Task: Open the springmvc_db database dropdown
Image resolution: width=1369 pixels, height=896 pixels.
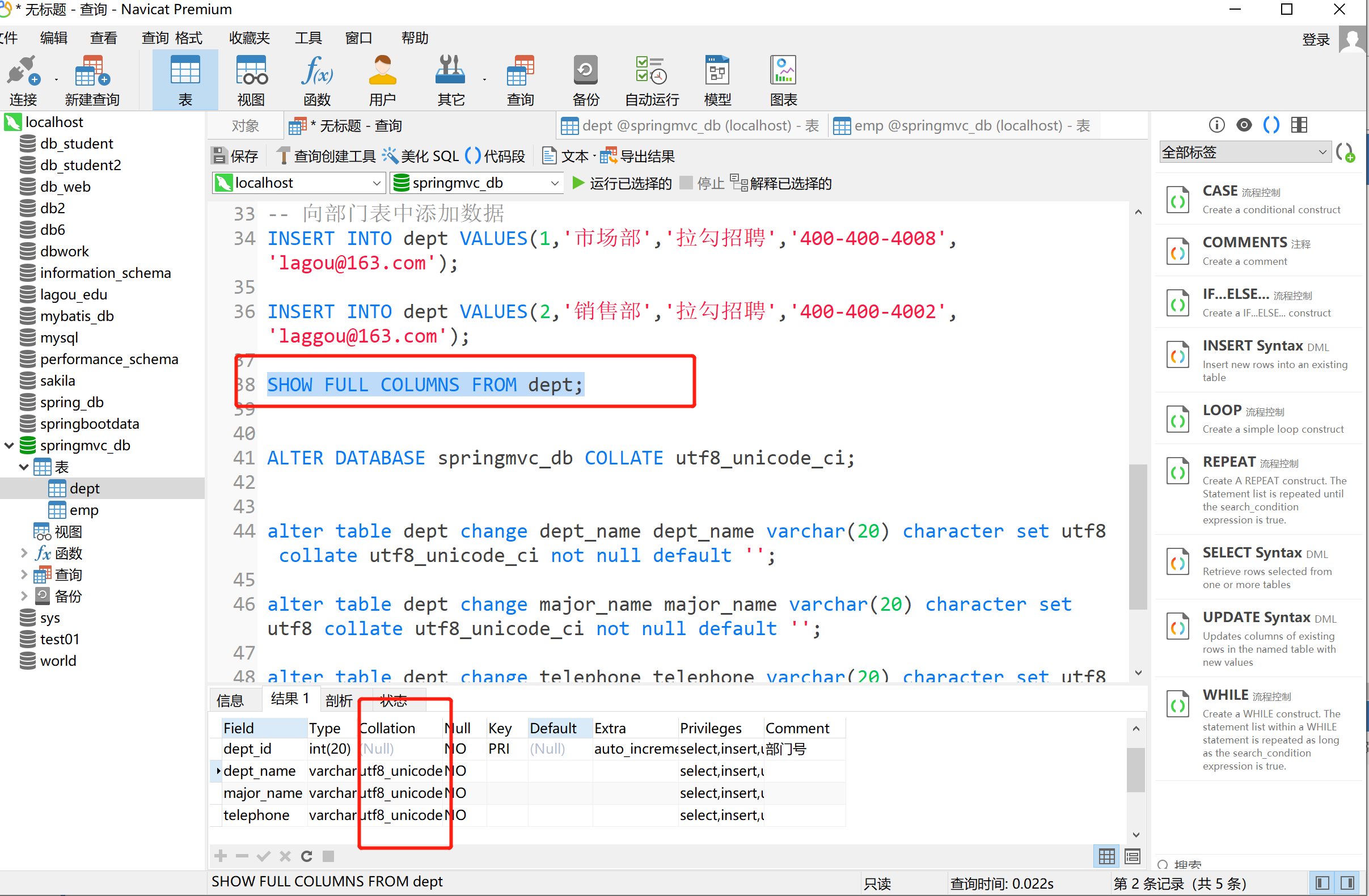Action: tap(555, 183)
